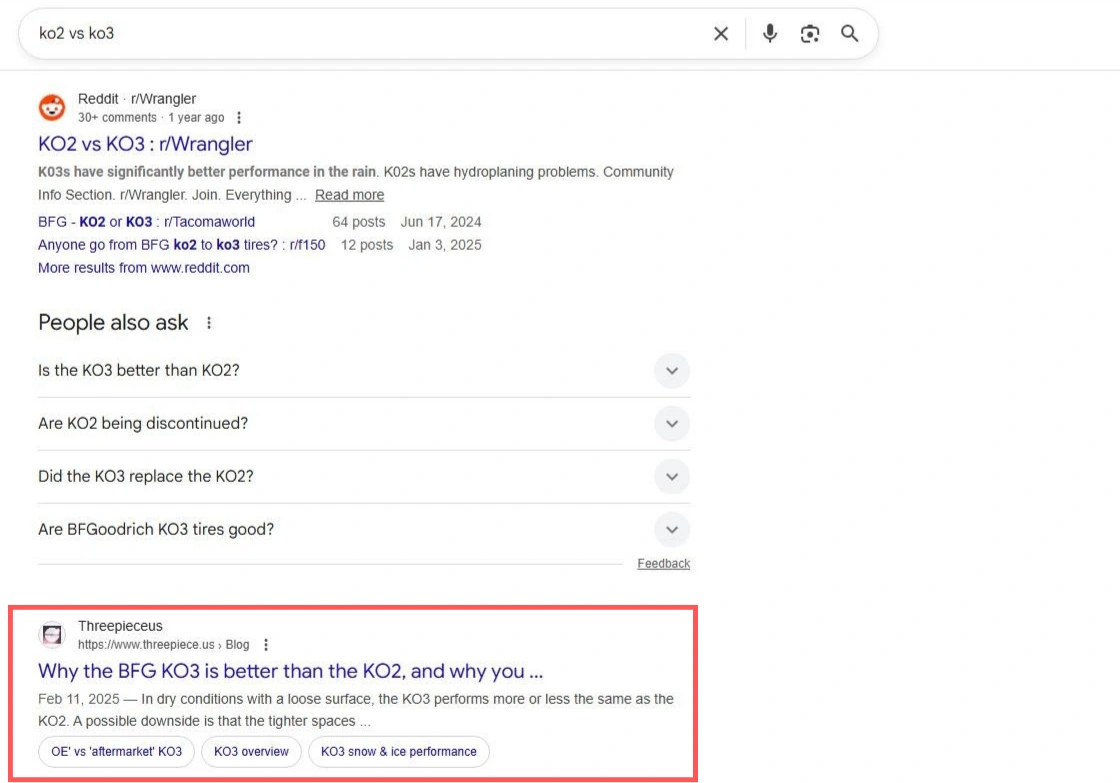1120x783 pixels.
Task: Open three-dot menu next to threepiece.us URL
Action: pyautogui.click(x=266, y=644)
